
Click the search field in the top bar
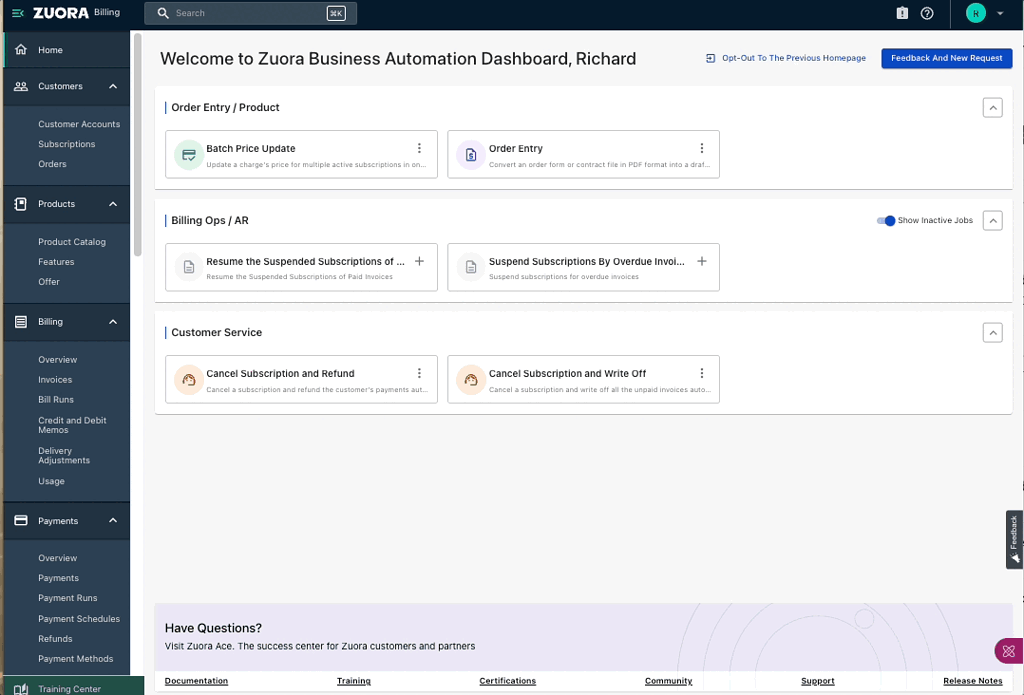pos(250,13)
